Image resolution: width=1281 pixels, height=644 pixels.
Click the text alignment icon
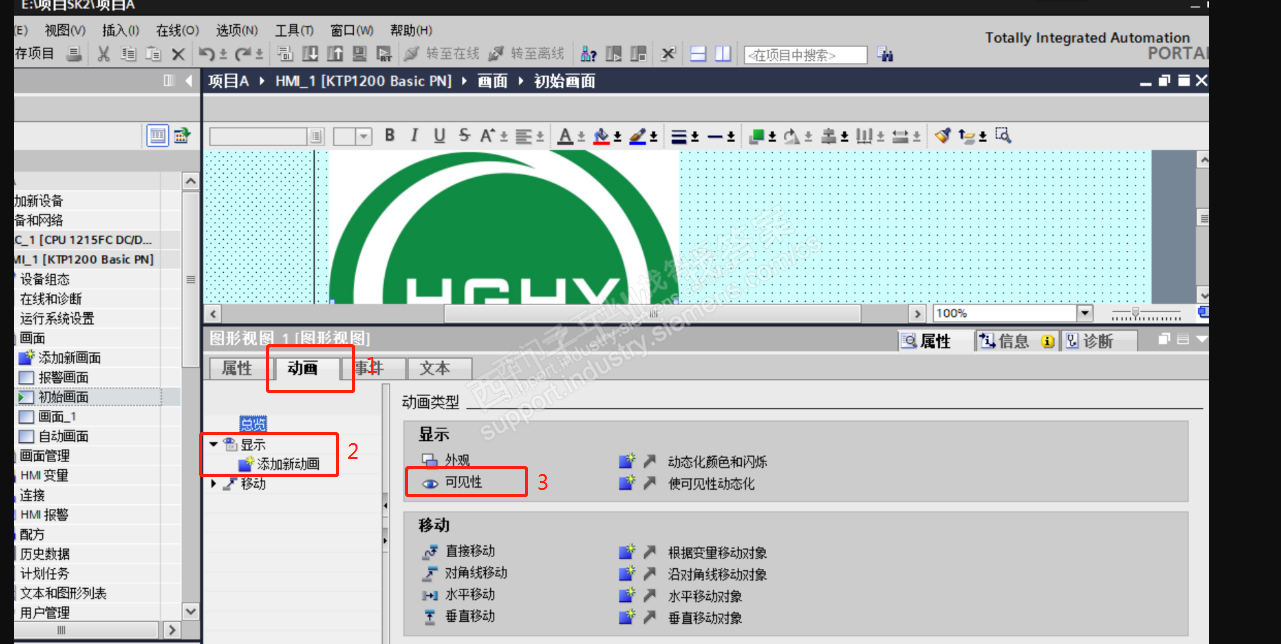click(523, 136)
